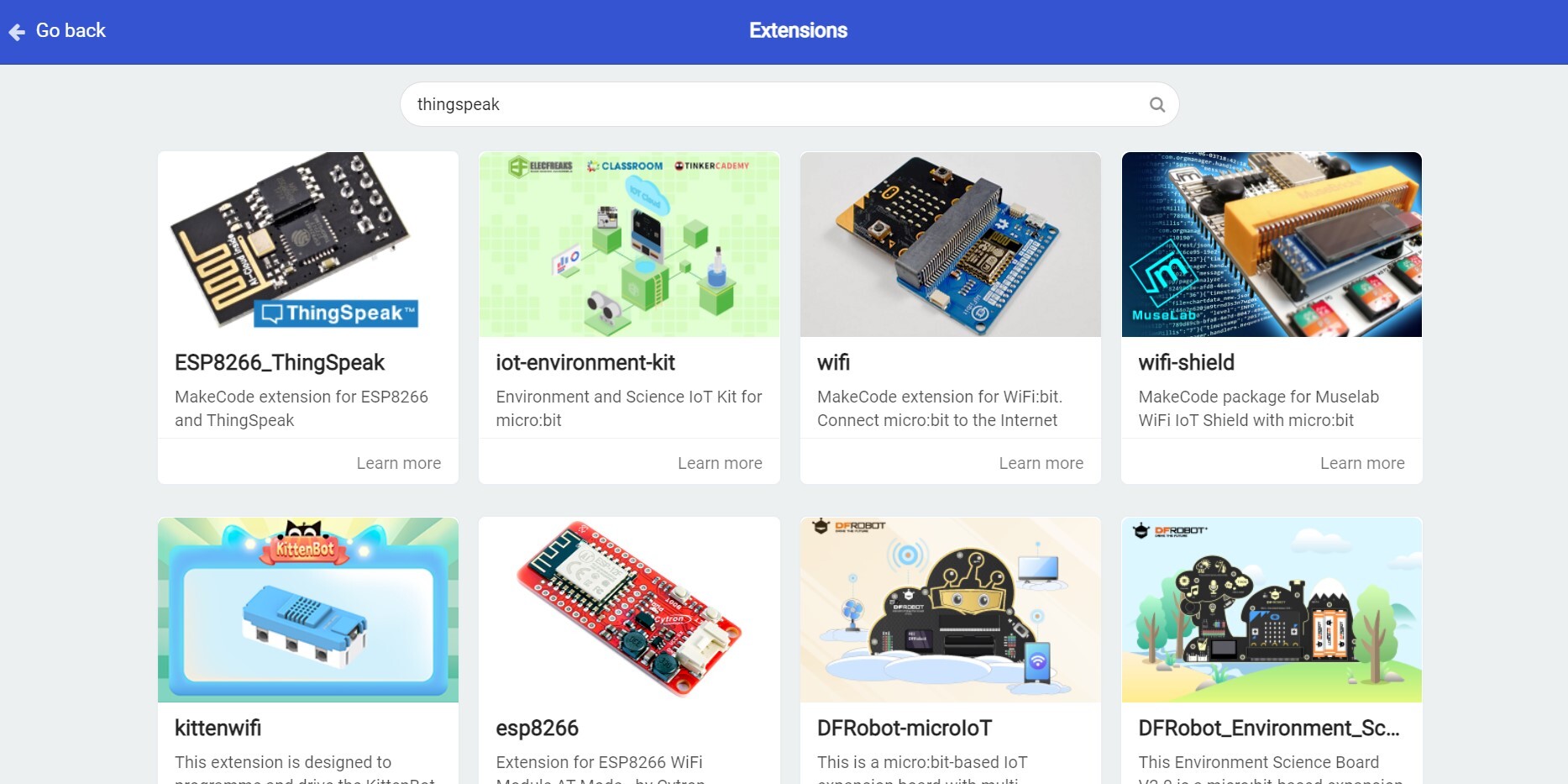
Task: Click 'Environment and Science IoT Kit' description
Action: pos(629,408)
